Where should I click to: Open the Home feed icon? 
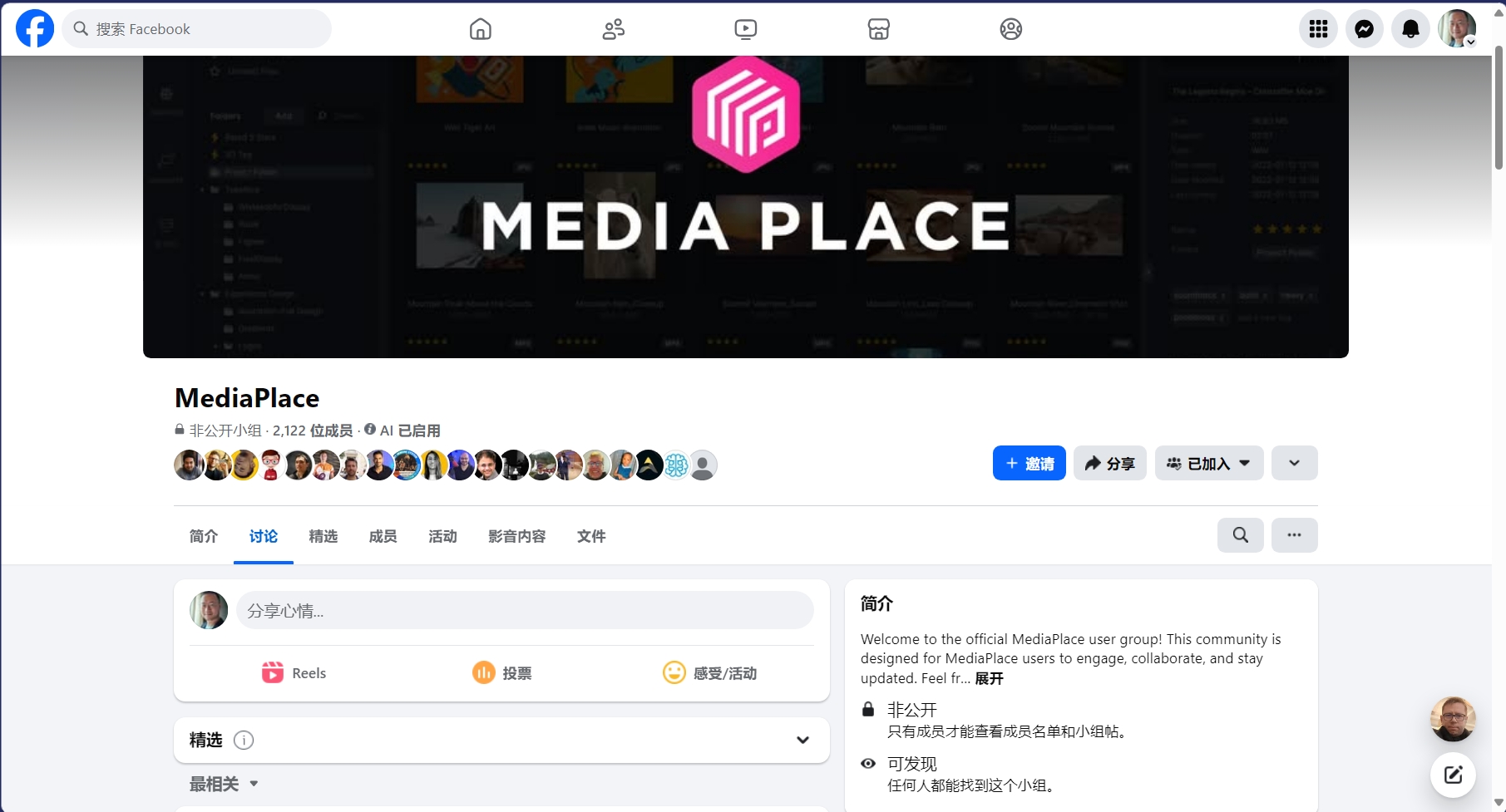pos(480,29)
